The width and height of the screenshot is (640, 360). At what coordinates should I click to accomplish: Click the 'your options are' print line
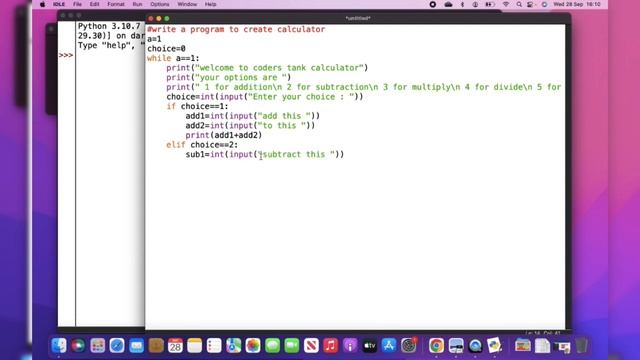229,78
